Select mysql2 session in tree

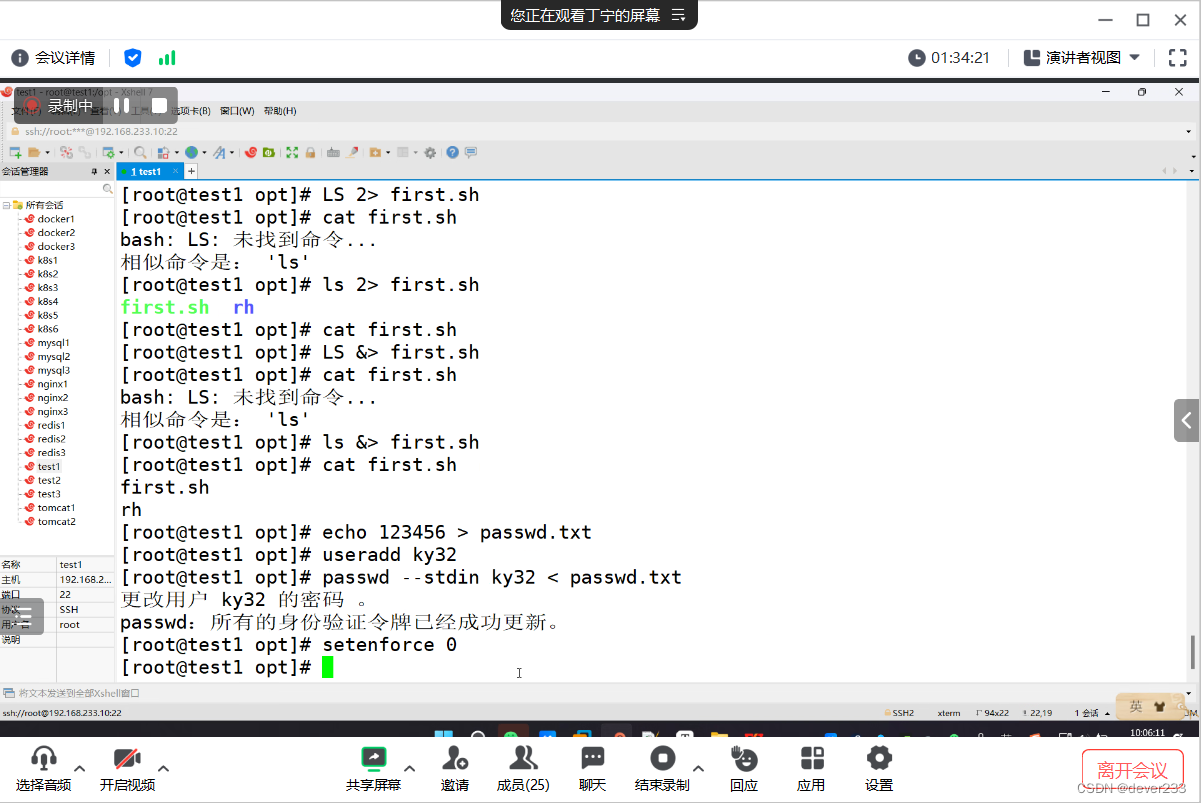point(54,357)
